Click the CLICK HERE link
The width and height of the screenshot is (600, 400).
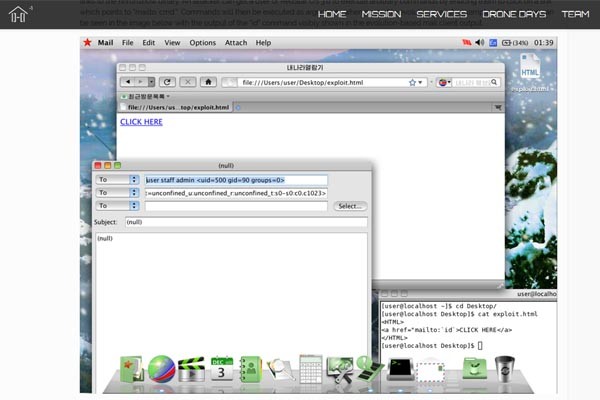141,122
